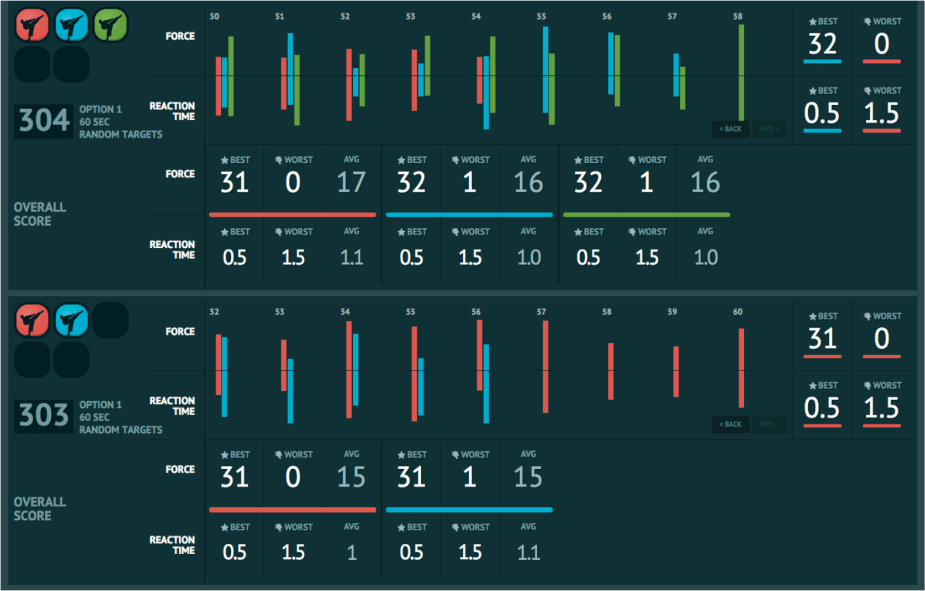Screen dimensions: 925x591
Task: Click the BACK button in the bottom chart
Action: (730, 424)
